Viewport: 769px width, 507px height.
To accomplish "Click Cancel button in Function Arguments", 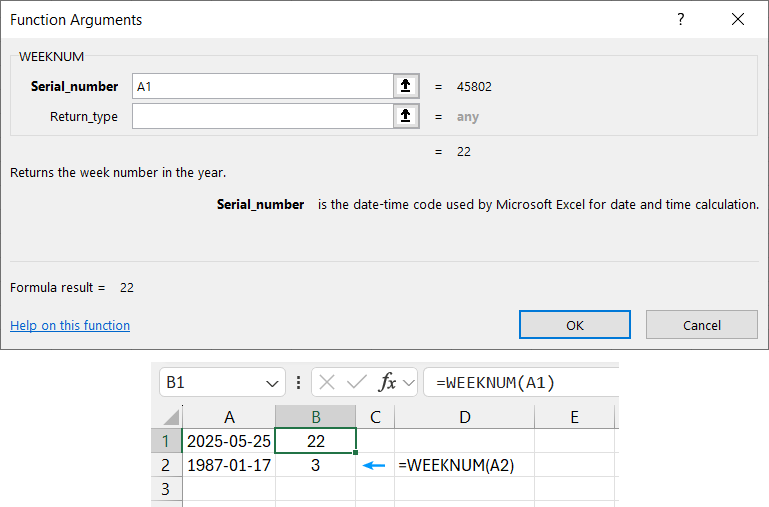I will (x=702, y=325).
